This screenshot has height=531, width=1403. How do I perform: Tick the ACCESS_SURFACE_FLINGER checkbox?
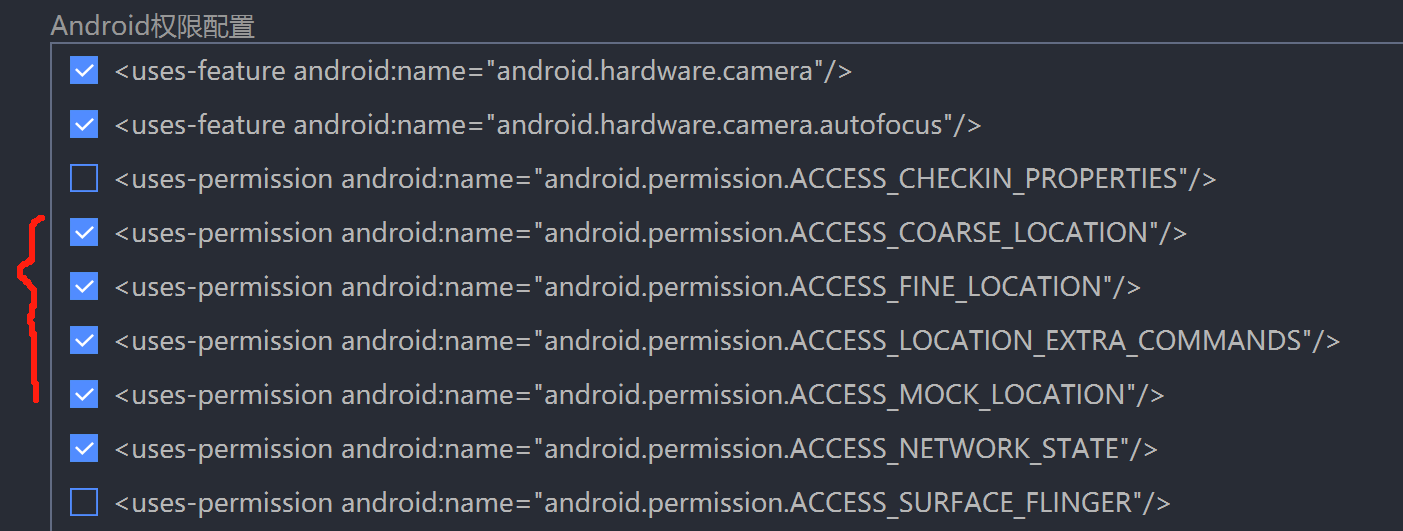tap(84, 501)
